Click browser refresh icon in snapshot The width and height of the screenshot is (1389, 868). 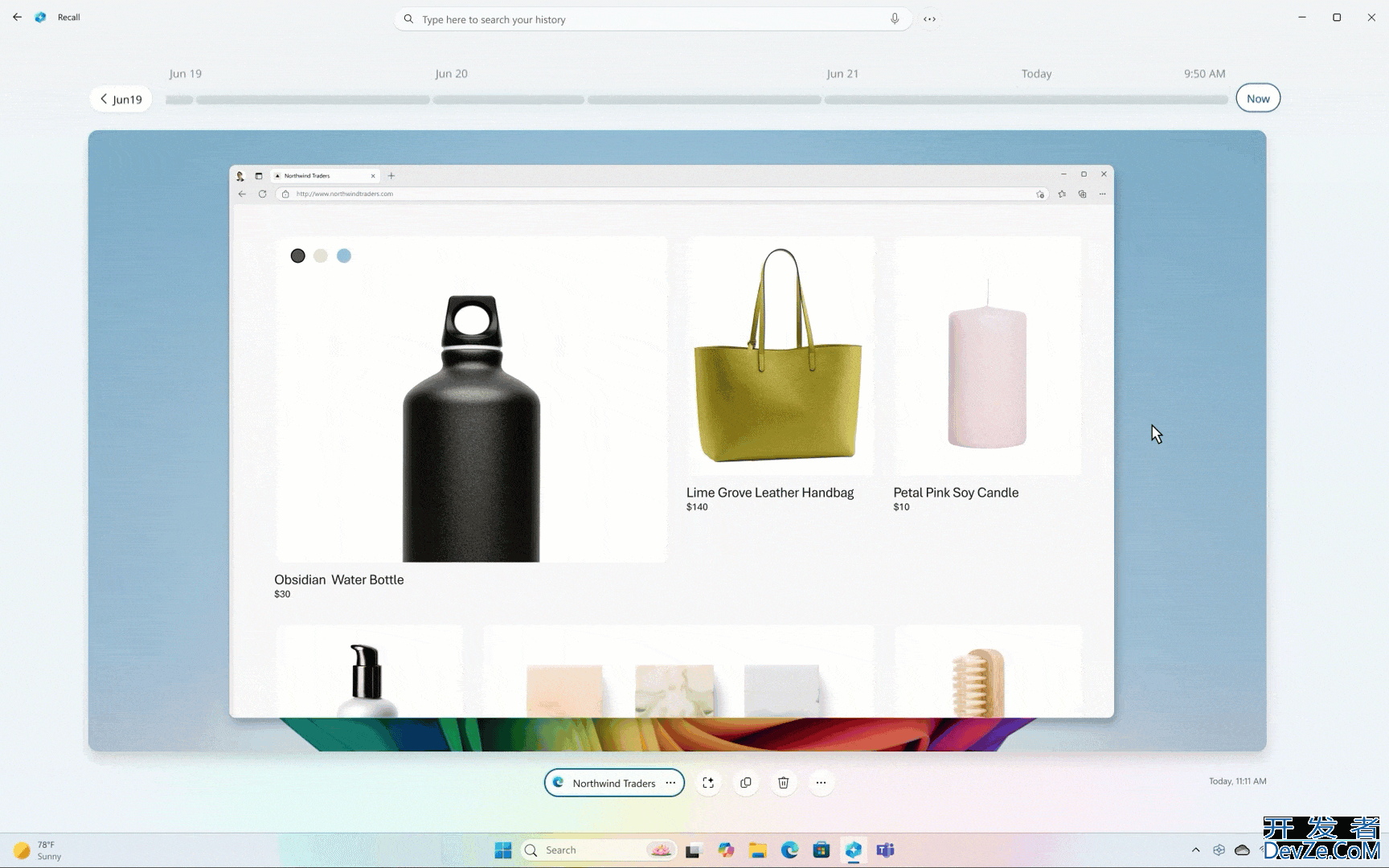click(x=262, y=194)
